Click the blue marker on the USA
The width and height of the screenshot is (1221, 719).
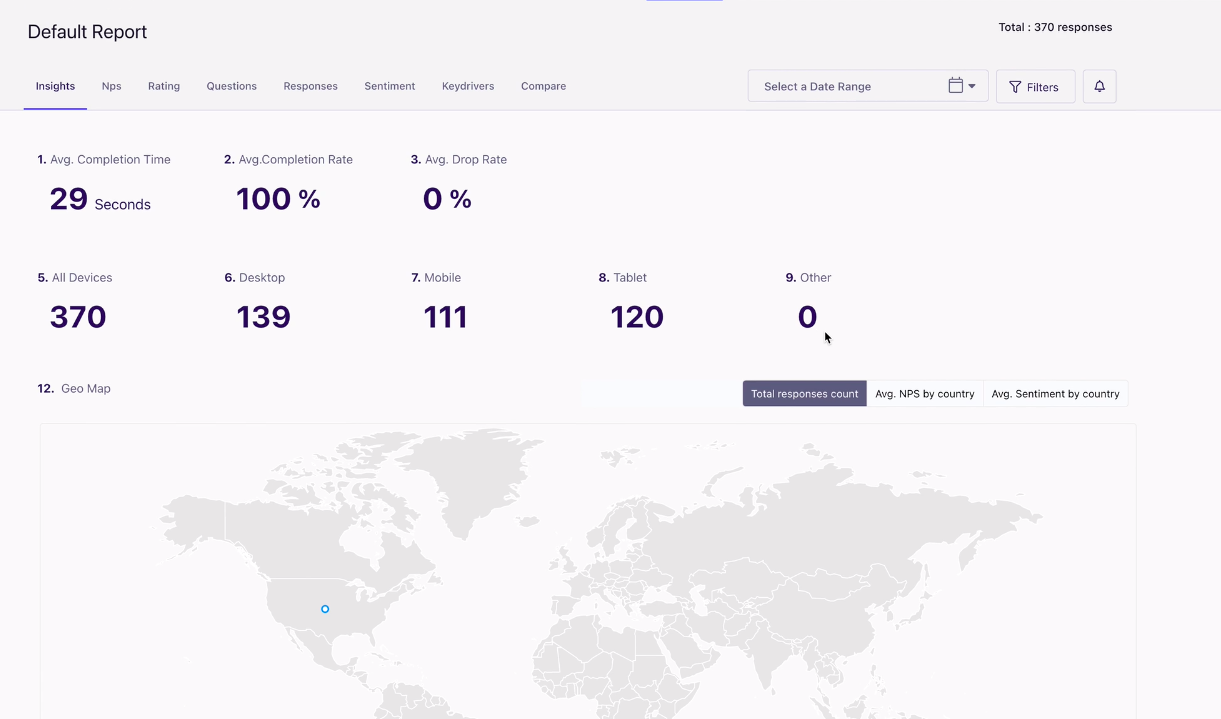(x=325, y=609)
